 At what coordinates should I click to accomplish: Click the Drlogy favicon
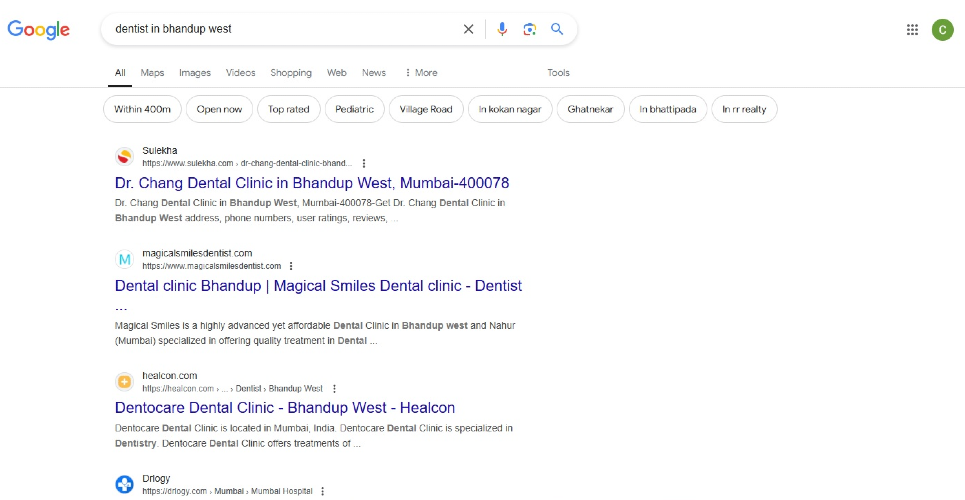[124, 485]
